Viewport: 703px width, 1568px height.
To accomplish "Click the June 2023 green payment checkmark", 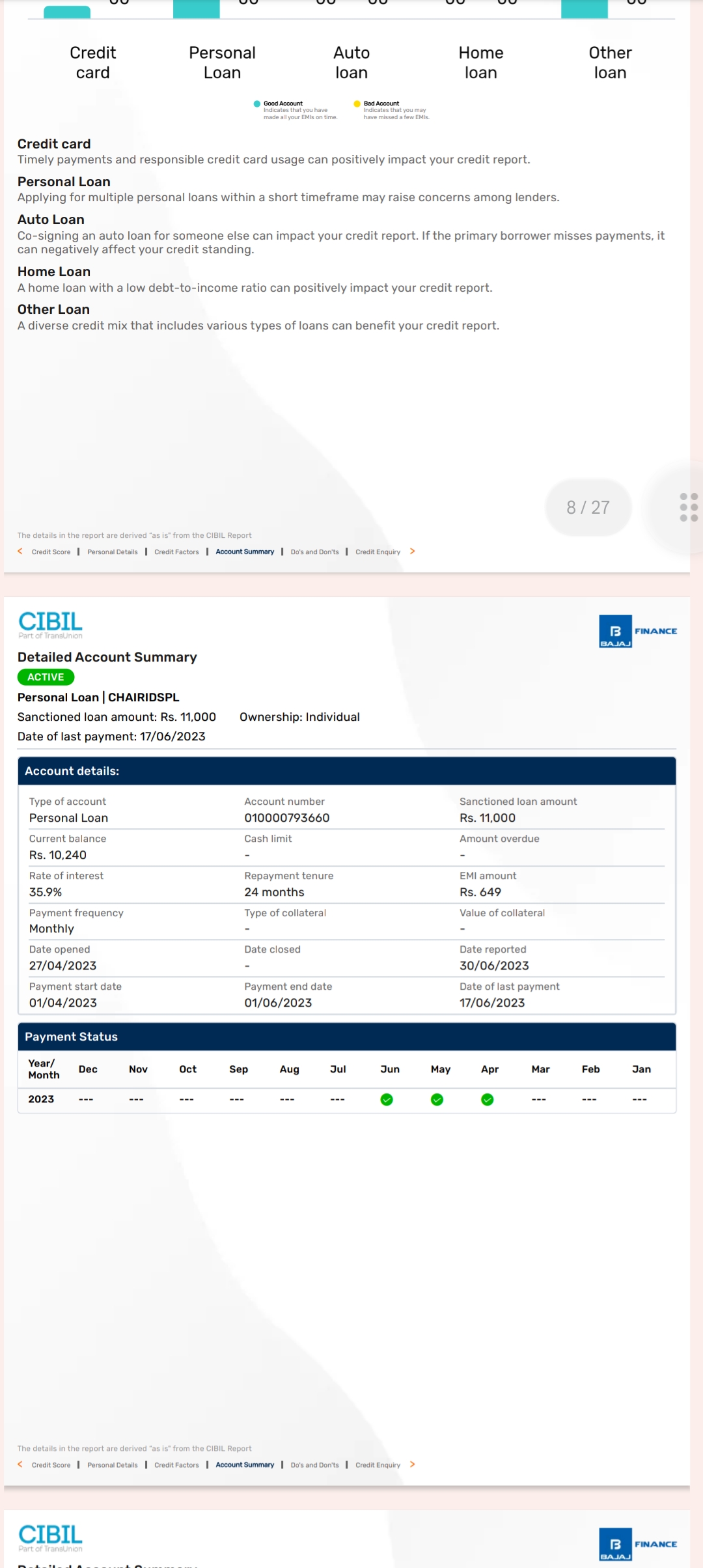I will pyautogui.click(x=387, y=1100).
